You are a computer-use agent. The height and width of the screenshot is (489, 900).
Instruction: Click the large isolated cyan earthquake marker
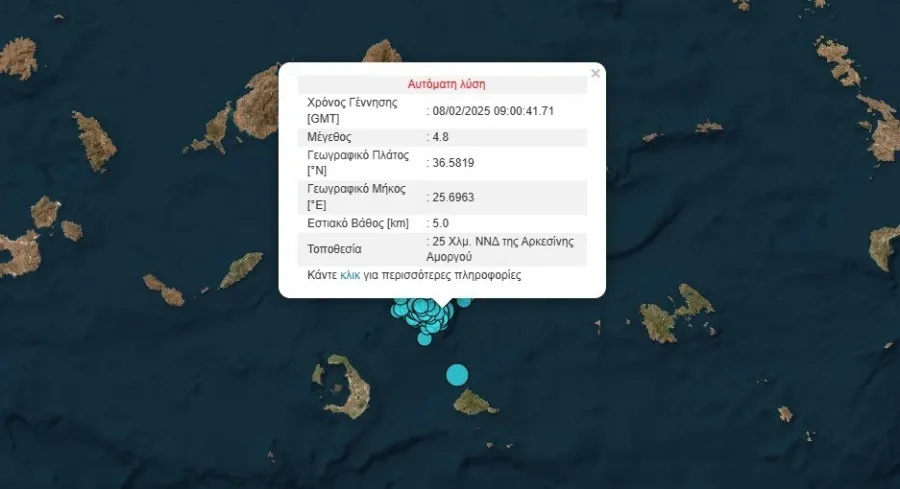click(x=457, y=375)
